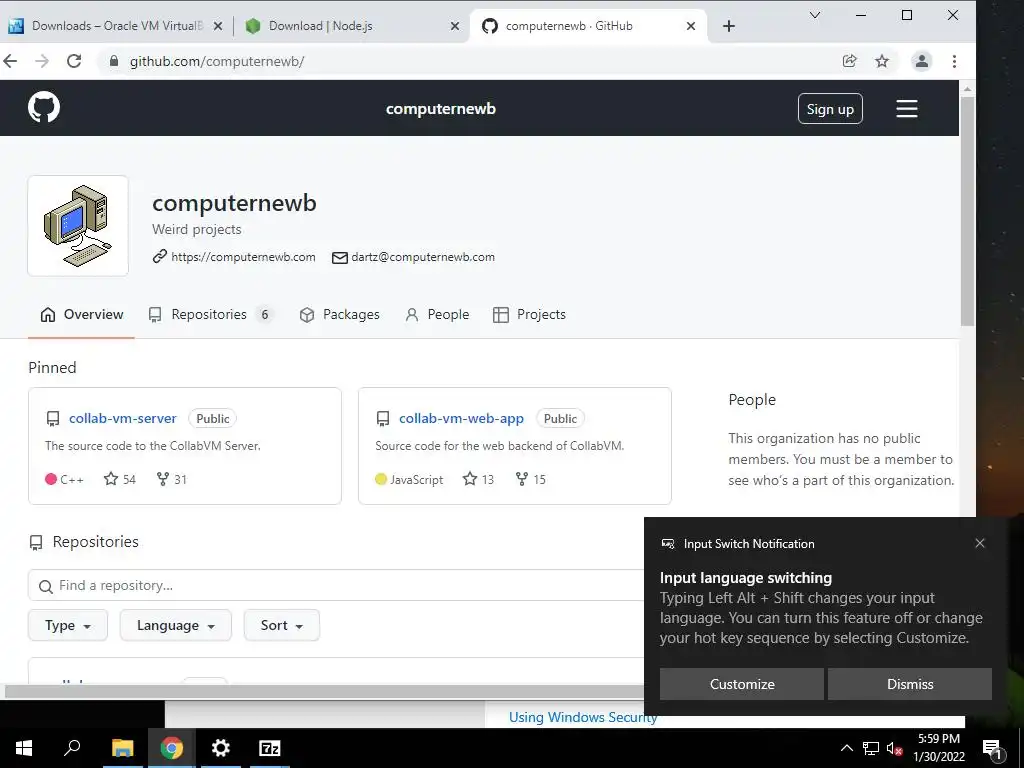Click the muted volume tray icon
The height and width of the screenshot is (768, 1024).
pyautogui.click(x=895, y=748)
